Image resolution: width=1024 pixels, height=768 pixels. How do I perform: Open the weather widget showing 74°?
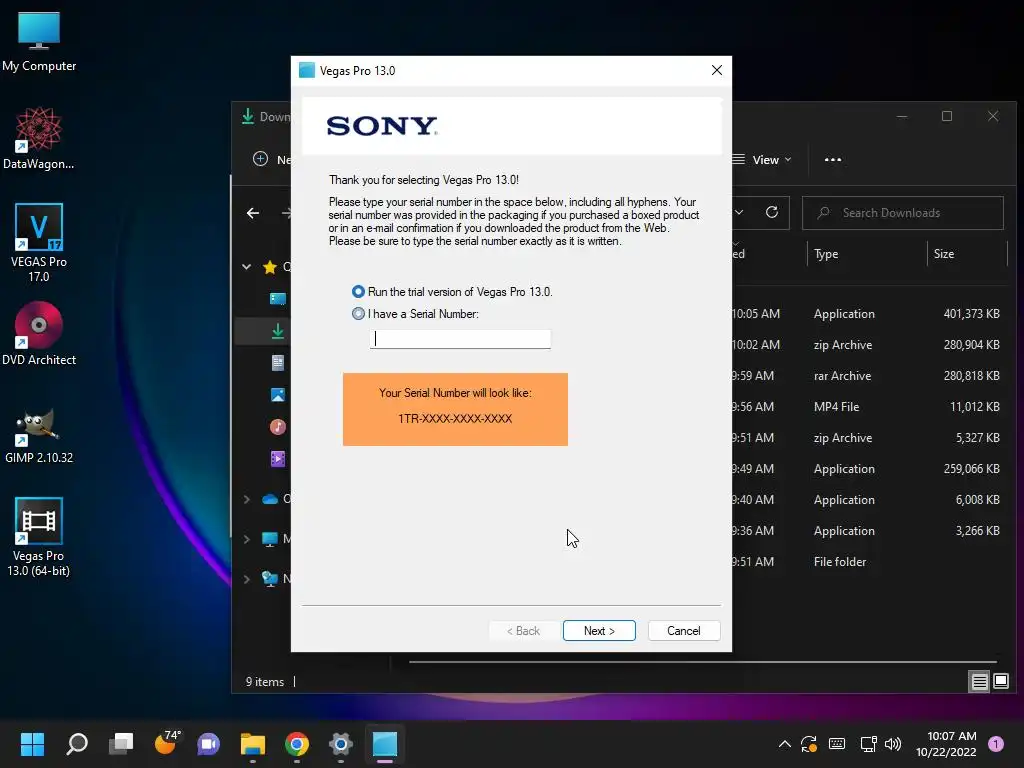point(166,743)
